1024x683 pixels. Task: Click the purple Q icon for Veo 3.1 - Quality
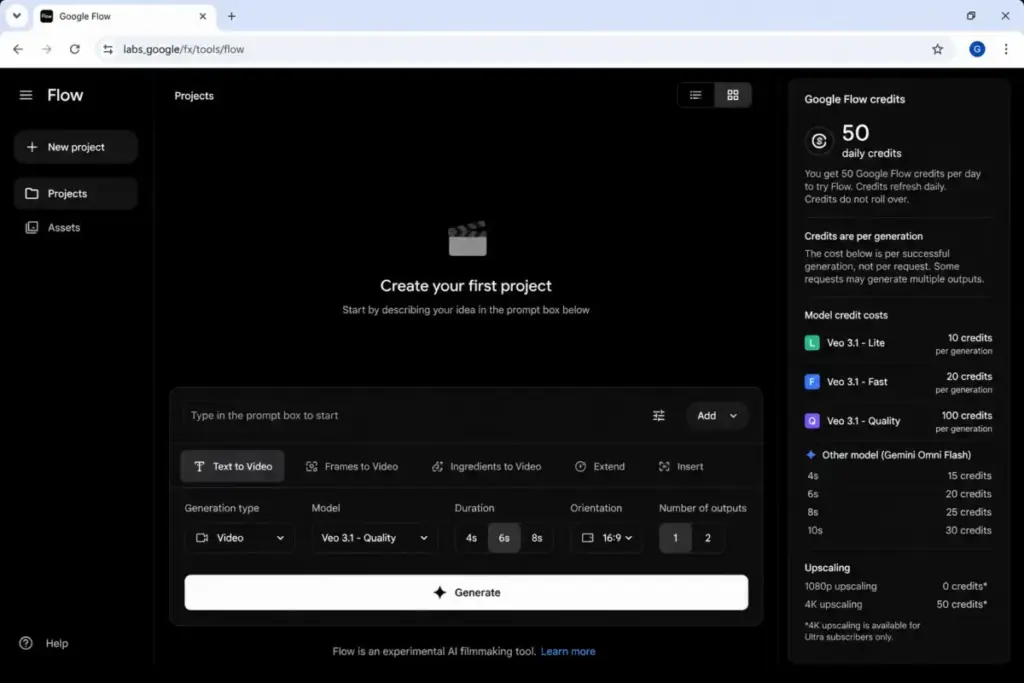812,421
